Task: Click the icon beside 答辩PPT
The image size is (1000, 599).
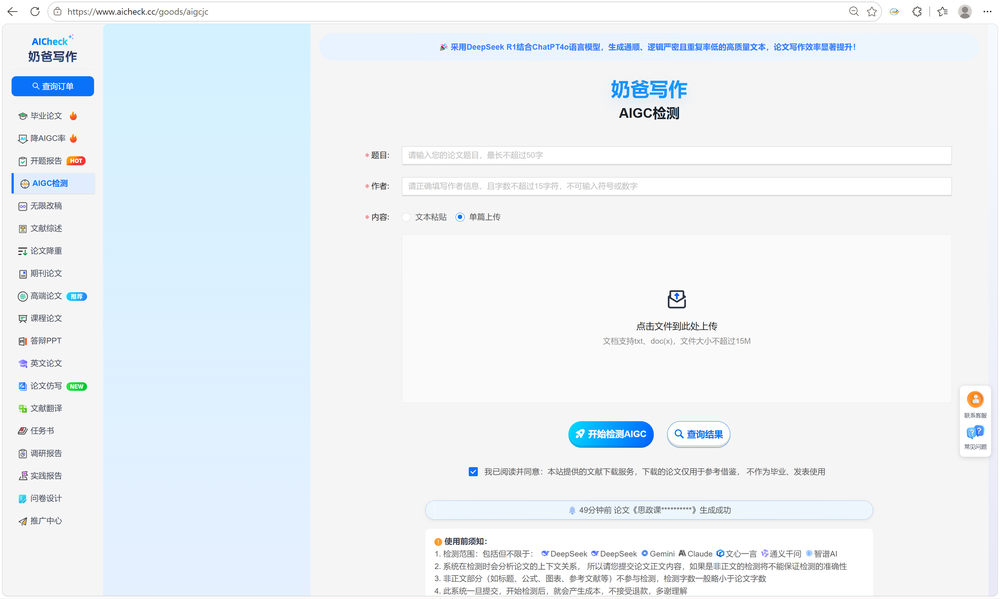Action: 23,341
